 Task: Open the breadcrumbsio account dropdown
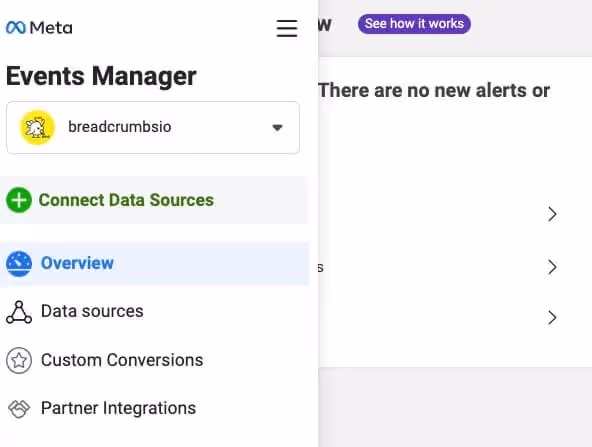(153, 128)
